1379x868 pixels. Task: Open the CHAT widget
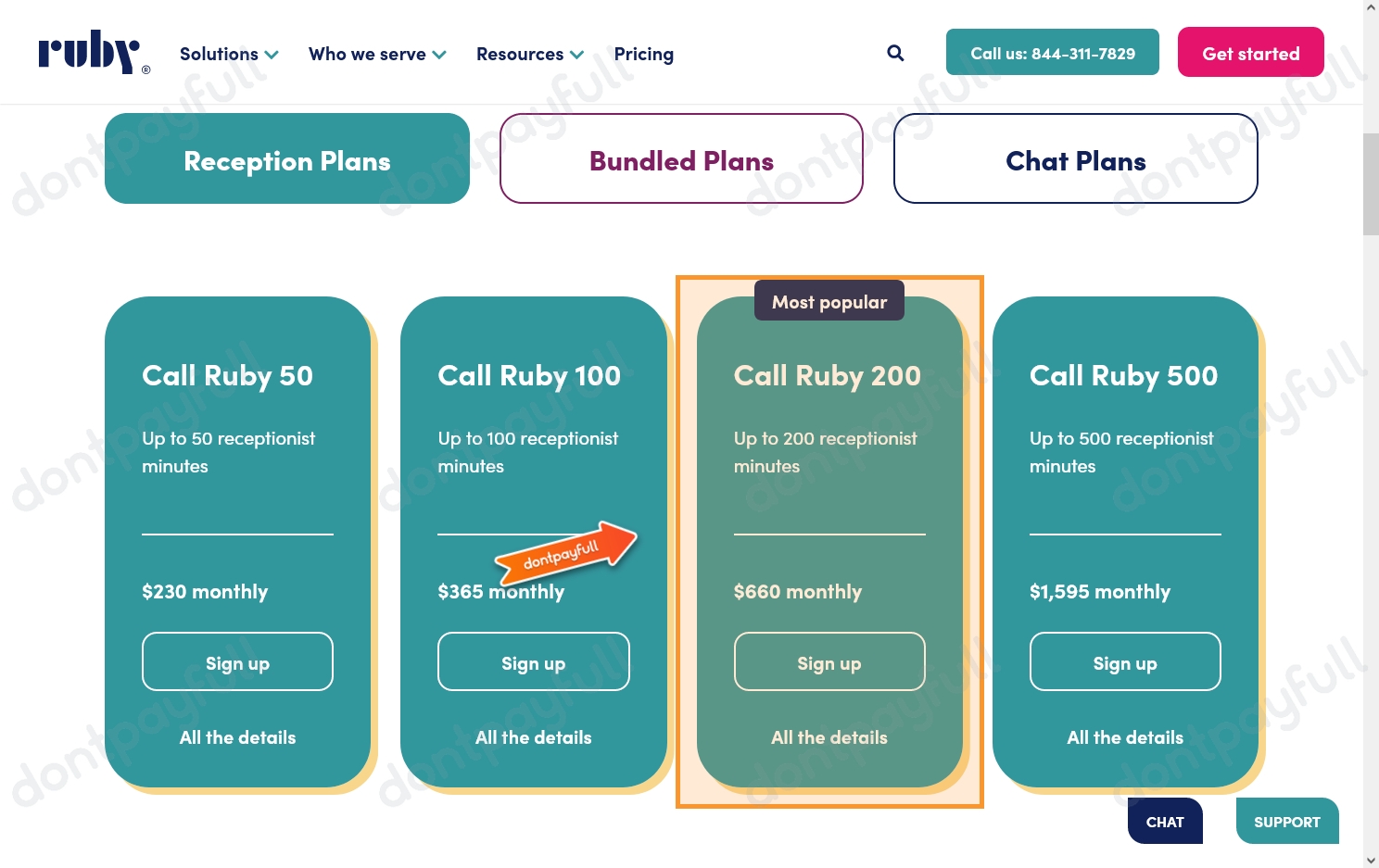[1164, 821]
